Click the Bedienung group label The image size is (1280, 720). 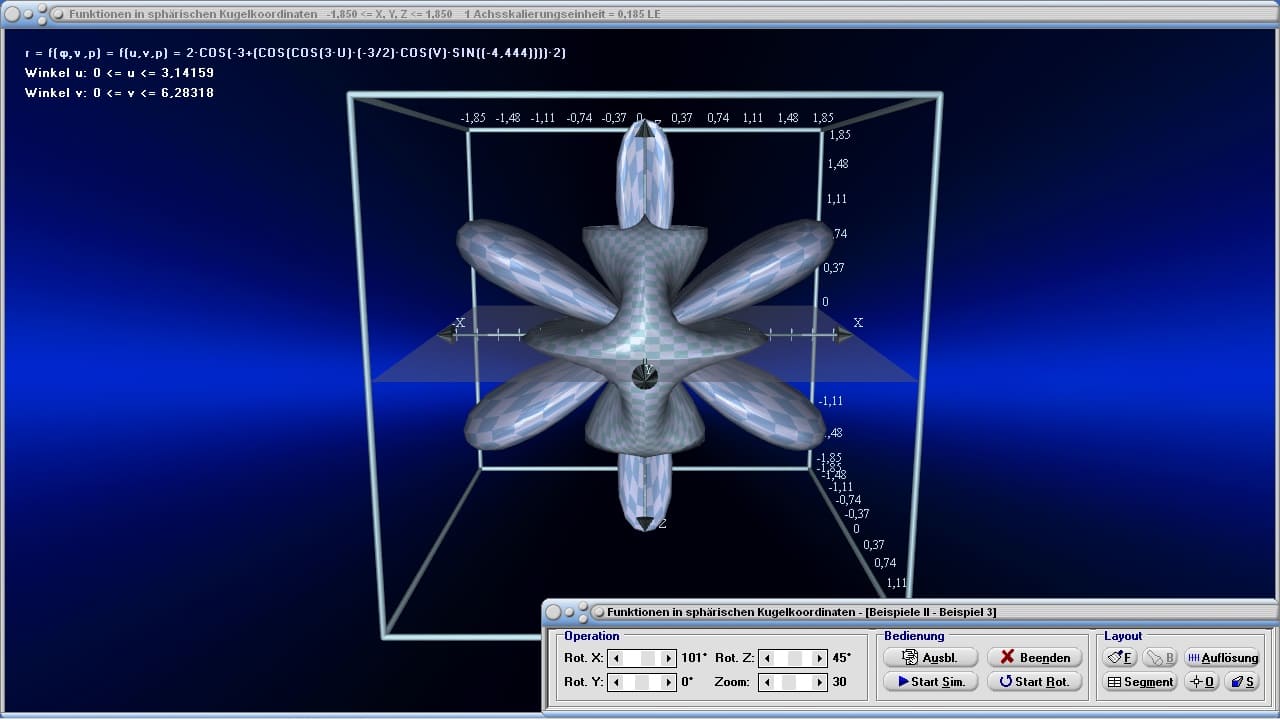914,636
